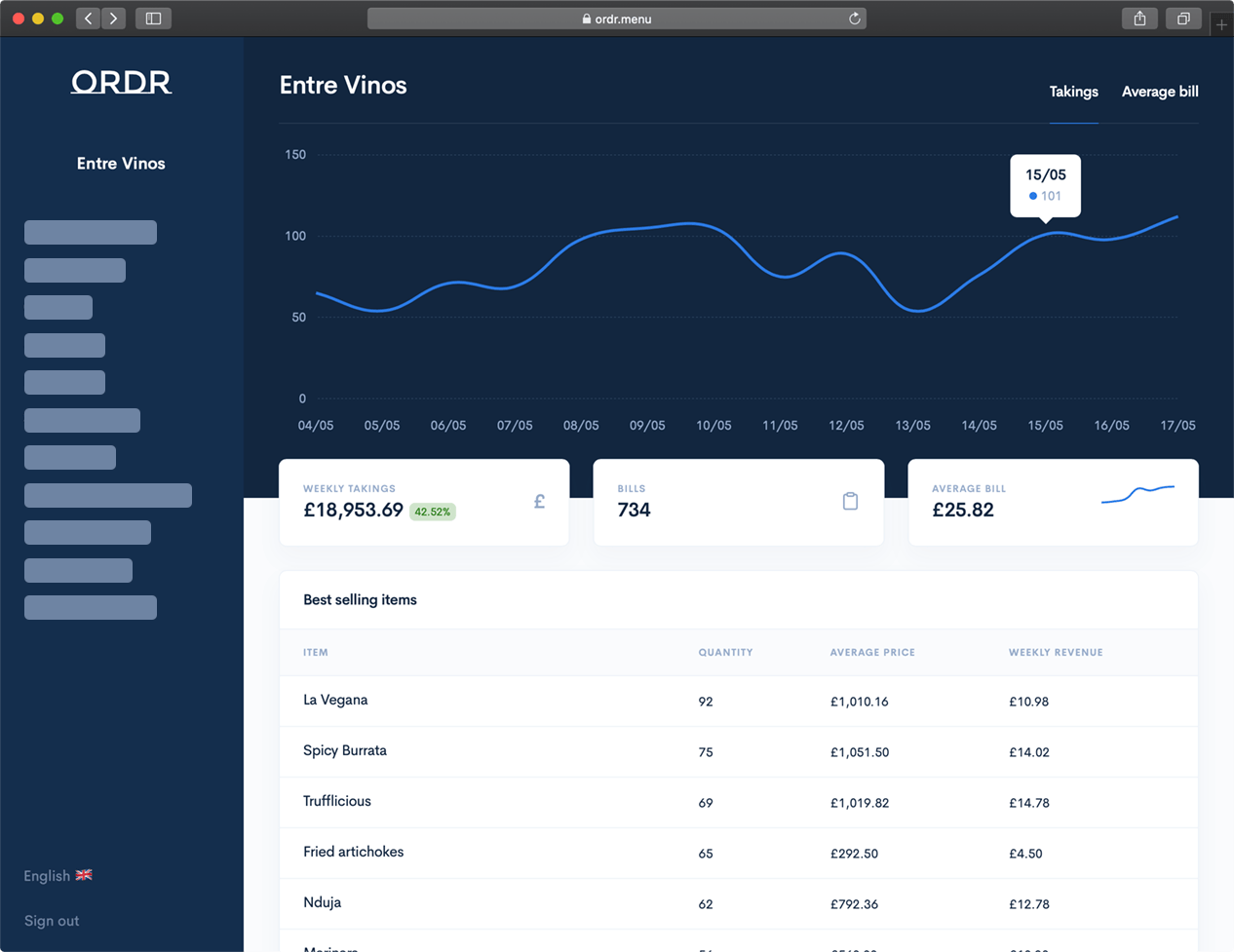Click the clipboard icon on the Bills card
Viewport: 1234px width, 952px height.
850,501
